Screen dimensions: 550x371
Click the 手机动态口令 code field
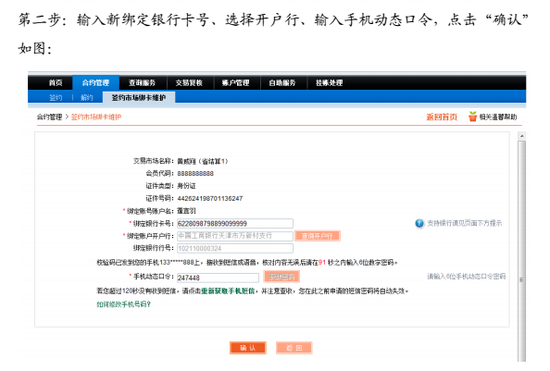(x=218, y=277)
